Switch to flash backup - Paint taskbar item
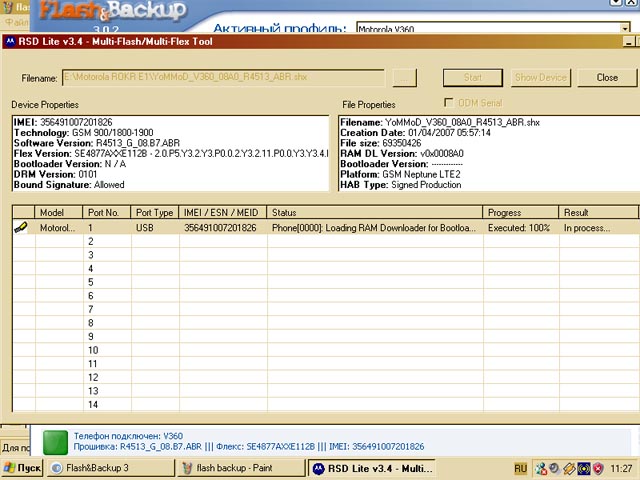The width and height of the screenshot is (640, 480). 241,468
